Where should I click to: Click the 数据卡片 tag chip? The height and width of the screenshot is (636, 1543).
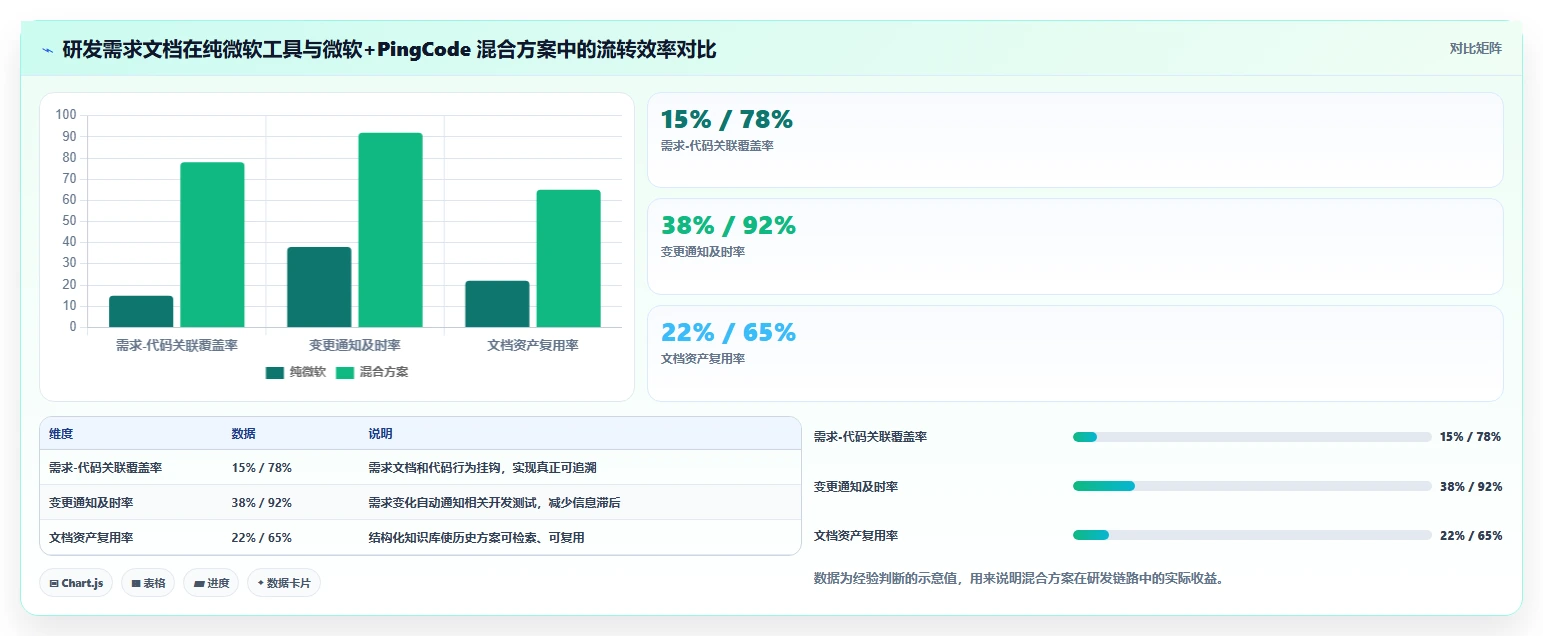point(284,583)
